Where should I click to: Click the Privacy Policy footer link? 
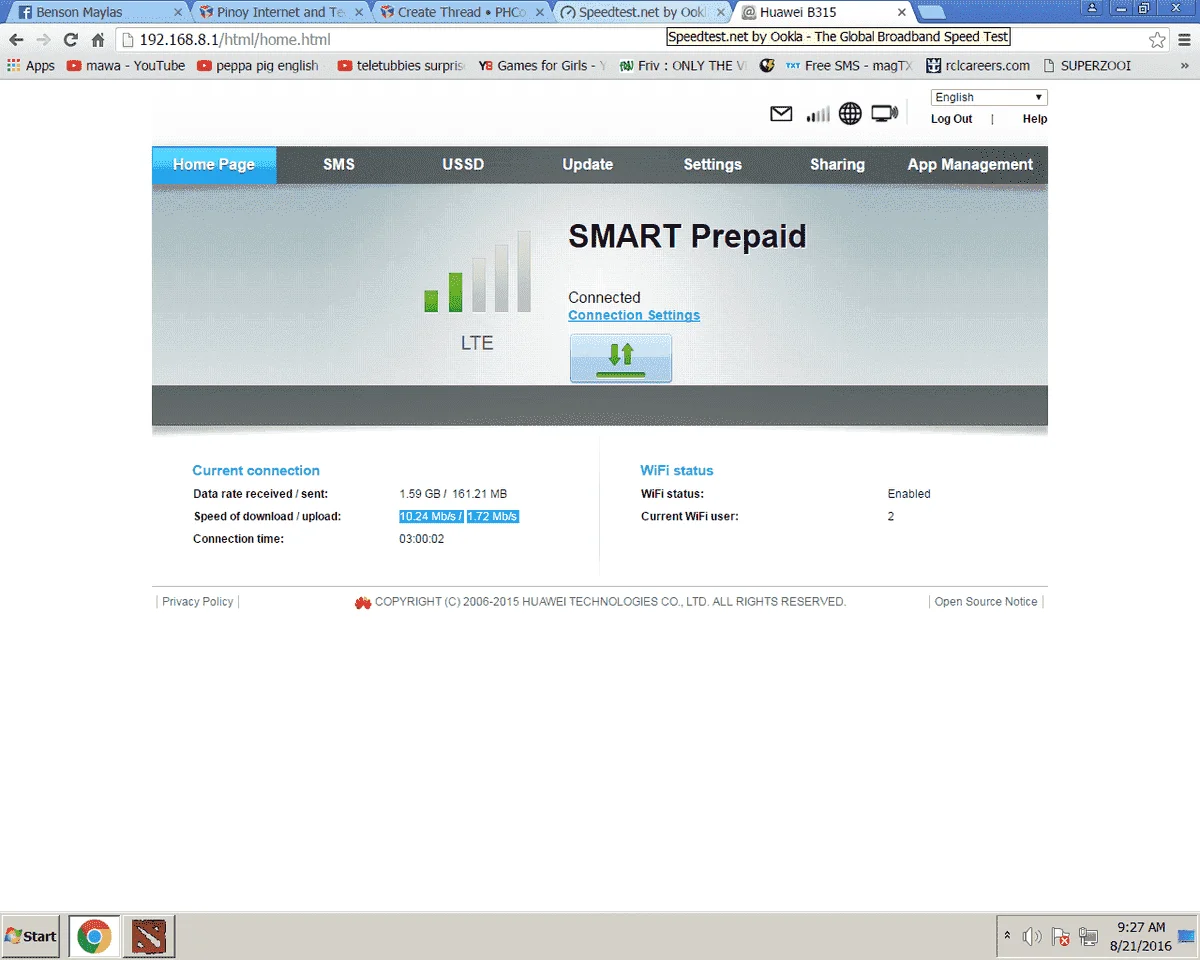[198, 602]
